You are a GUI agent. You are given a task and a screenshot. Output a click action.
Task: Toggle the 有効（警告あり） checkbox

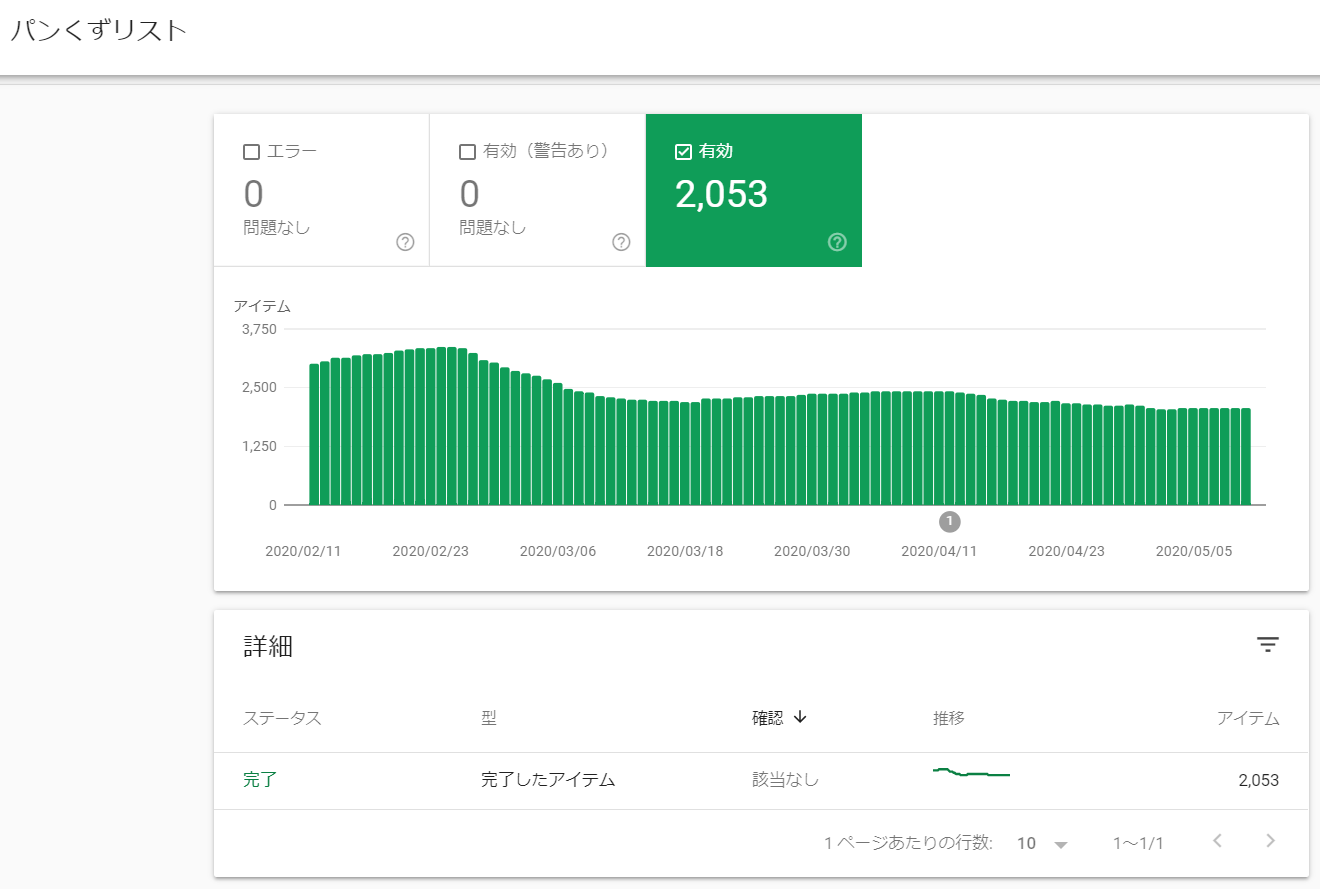[467, 152]
